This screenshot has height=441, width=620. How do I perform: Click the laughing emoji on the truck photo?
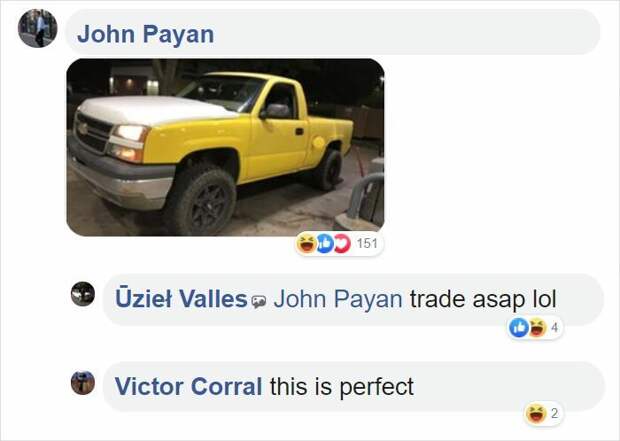(306, 243)
